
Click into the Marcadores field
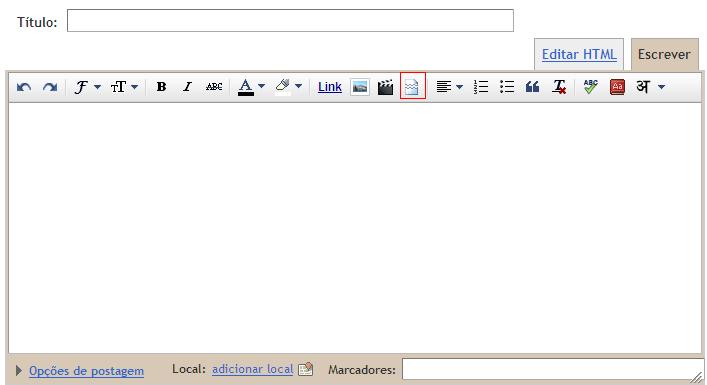coord(553,370)
